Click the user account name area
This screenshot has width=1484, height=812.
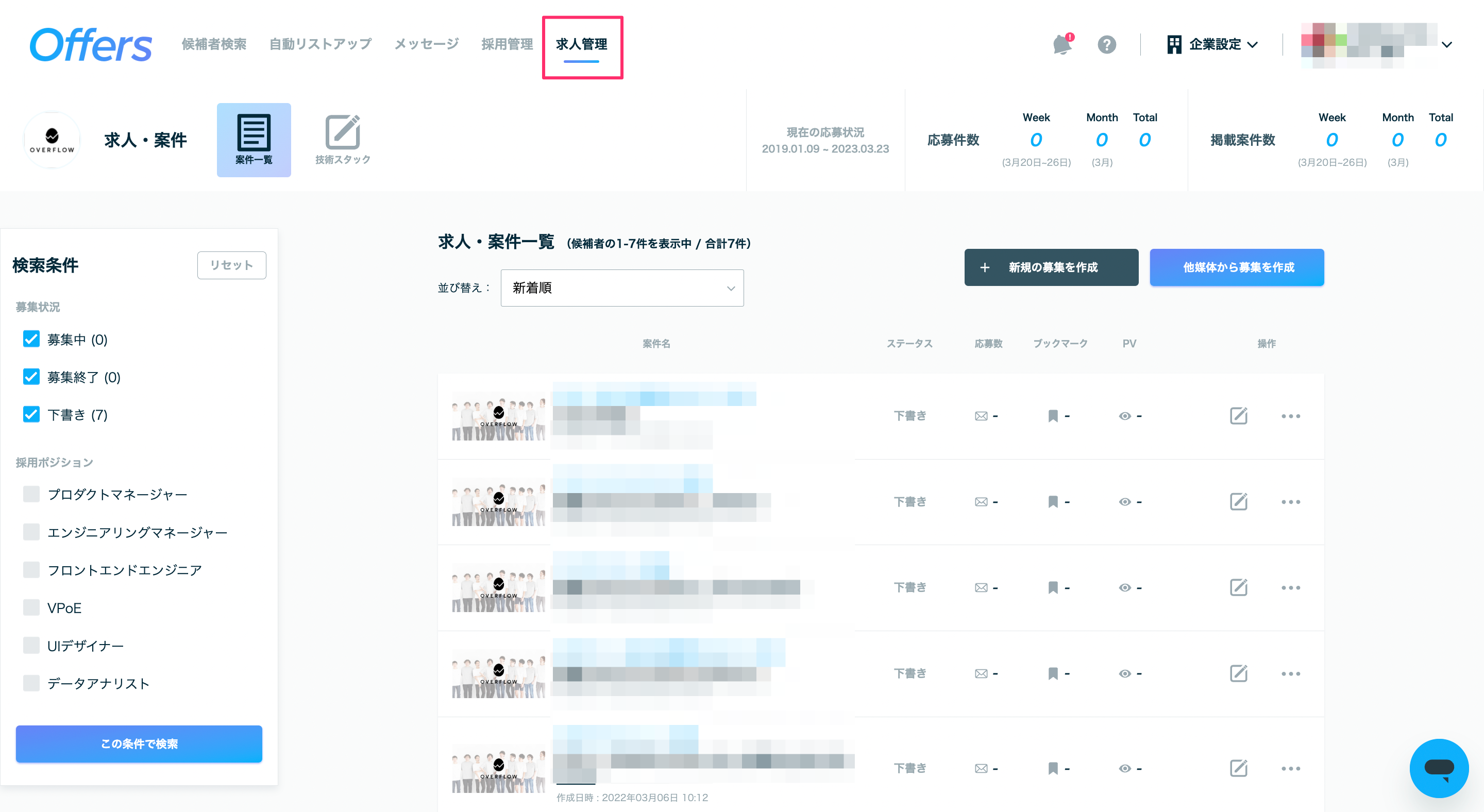(1369, 45)
